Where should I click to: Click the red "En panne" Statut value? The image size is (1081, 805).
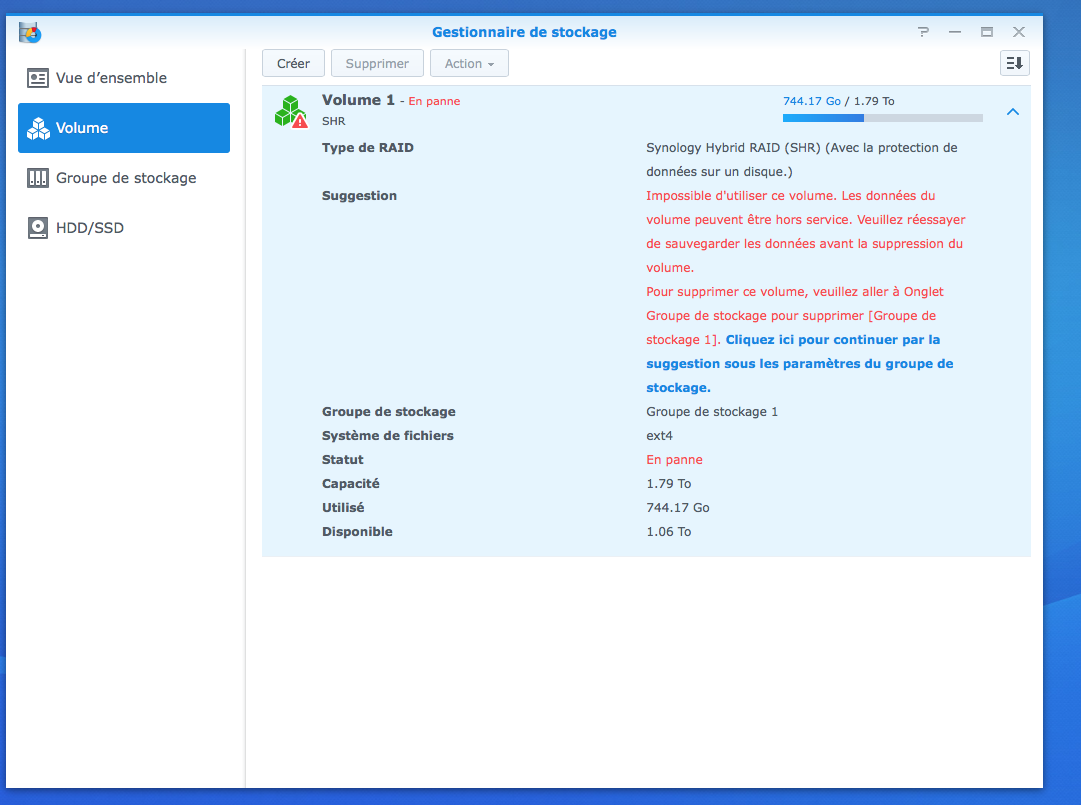[x=674, y=460]
